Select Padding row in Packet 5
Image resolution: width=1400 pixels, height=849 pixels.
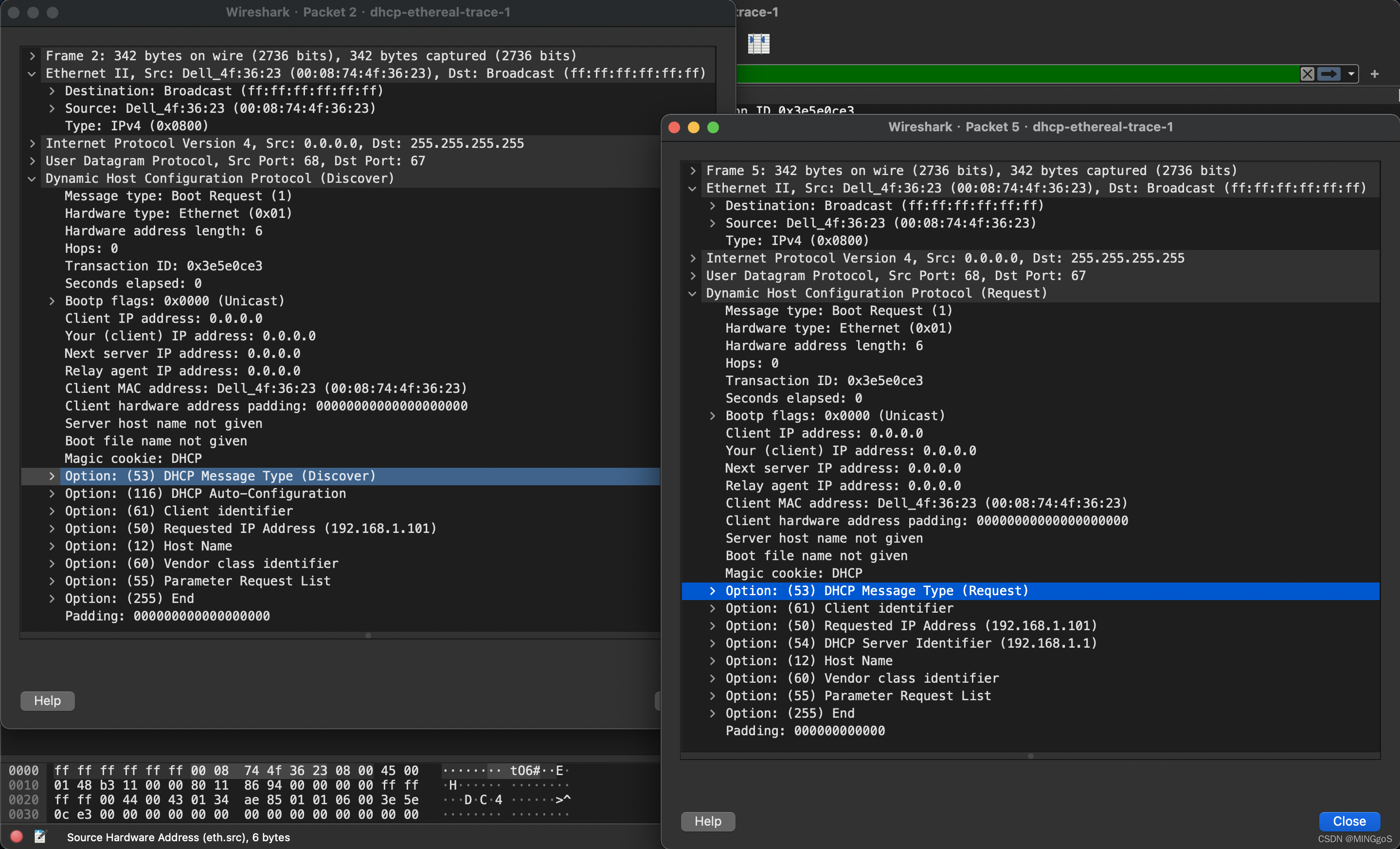[x=1031, y=731]
